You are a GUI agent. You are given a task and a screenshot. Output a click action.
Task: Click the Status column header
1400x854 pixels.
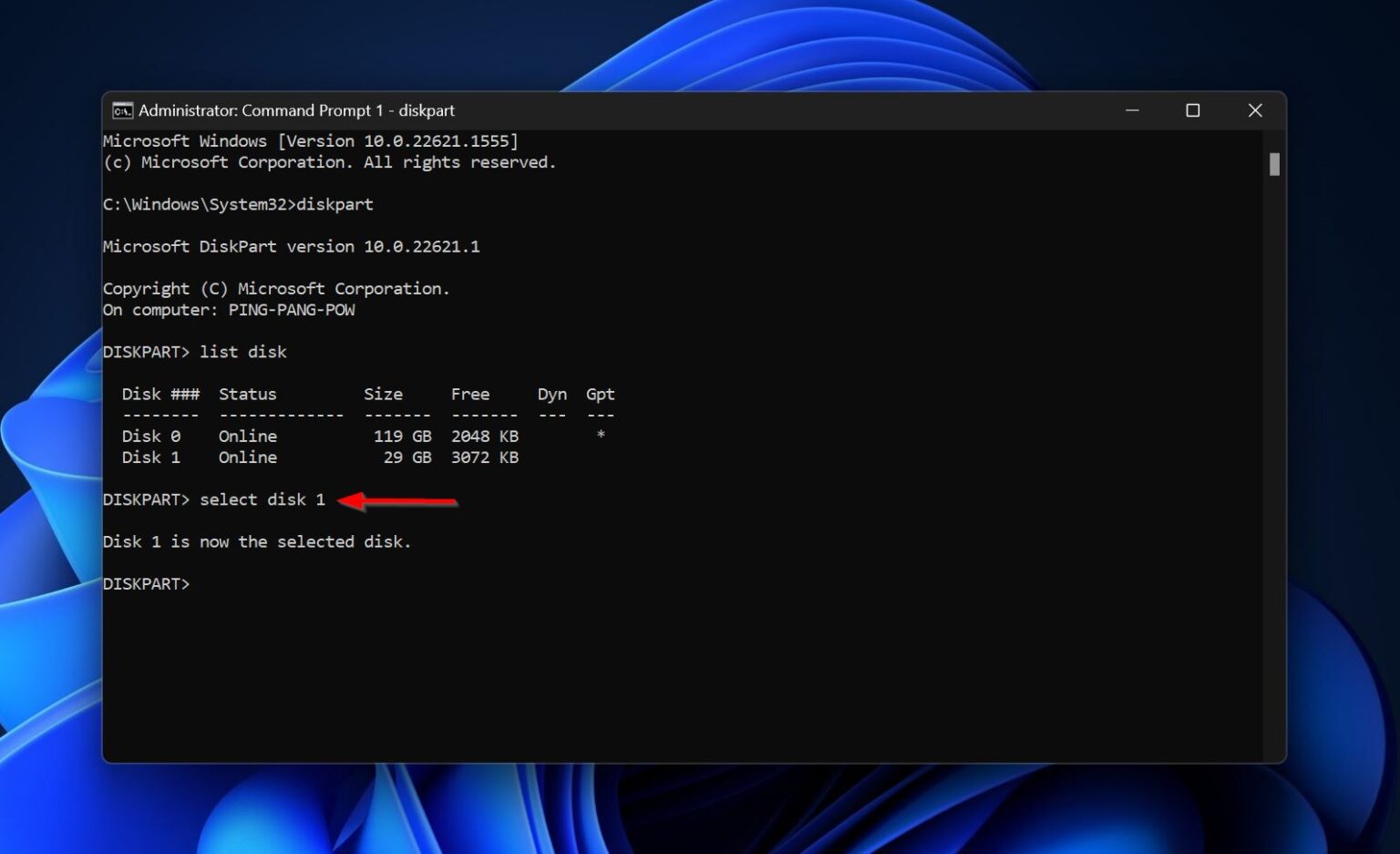(x=247, y=394)
